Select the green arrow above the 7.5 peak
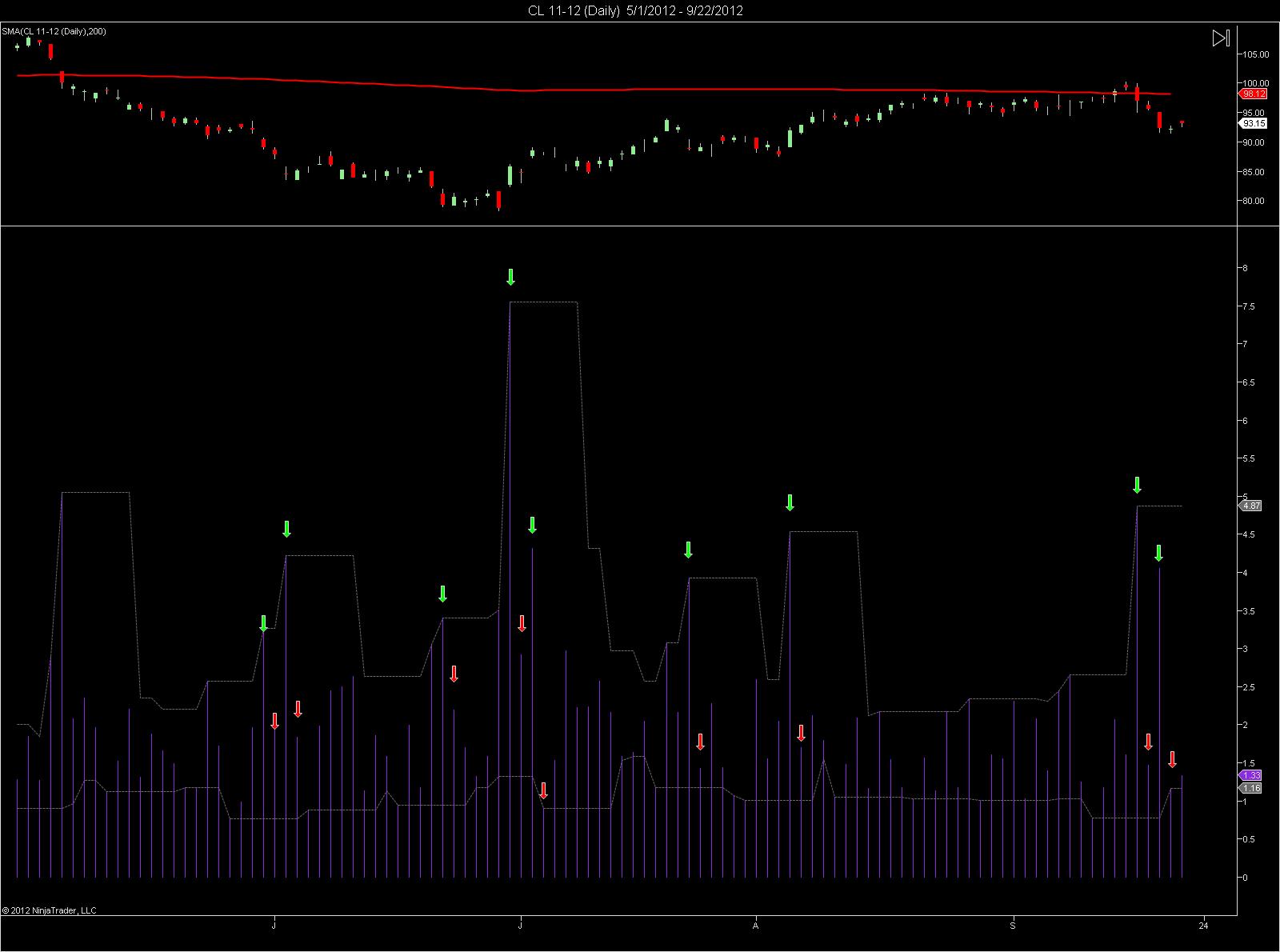The image size is (1280, 952). click(x=510, y=277)
